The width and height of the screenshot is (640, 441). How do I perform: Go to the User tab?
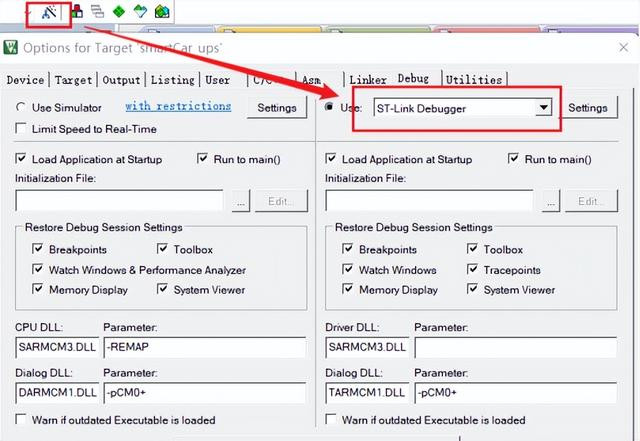click(x=218, y=80)
